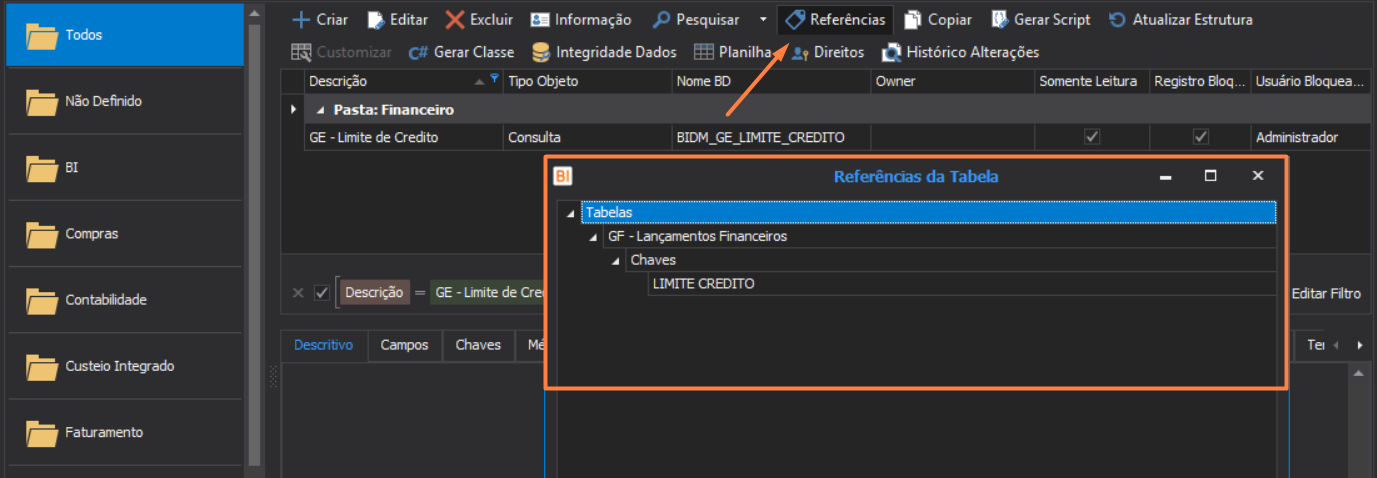Image resolution: width=1377 pixels, height=478 pixels.
Task: Click the Excluir red X icon
Action: pos(455,20)
